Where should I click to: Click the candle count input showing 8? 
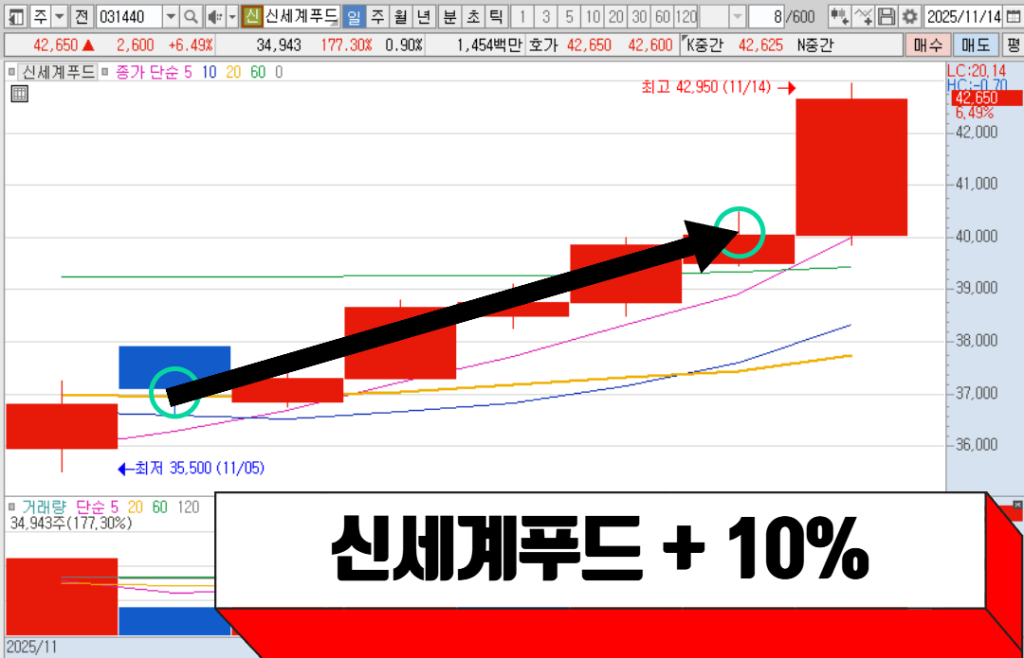tap(778, 17)
